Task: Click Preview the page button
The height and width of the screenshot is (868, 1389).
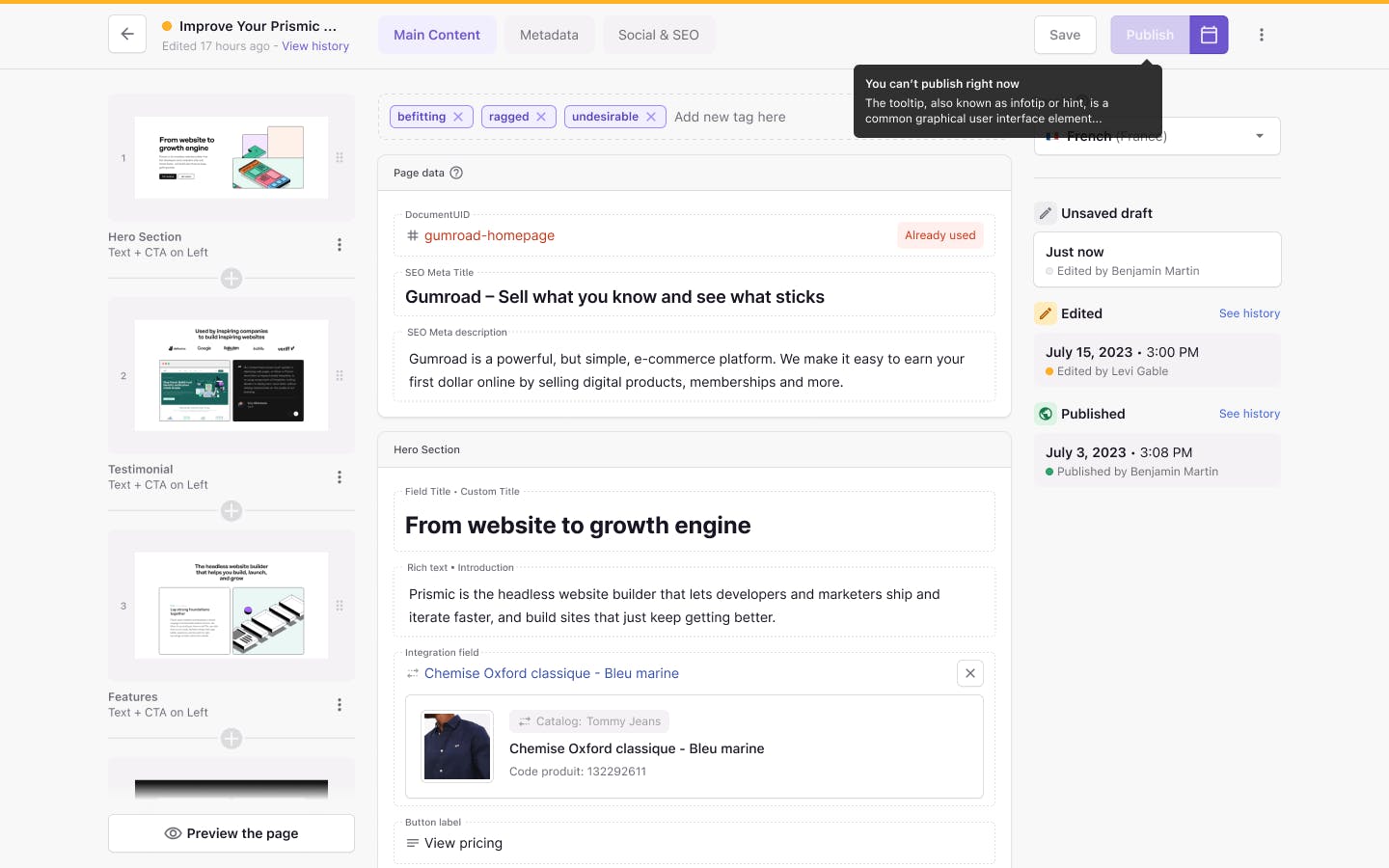Action: 231,833
